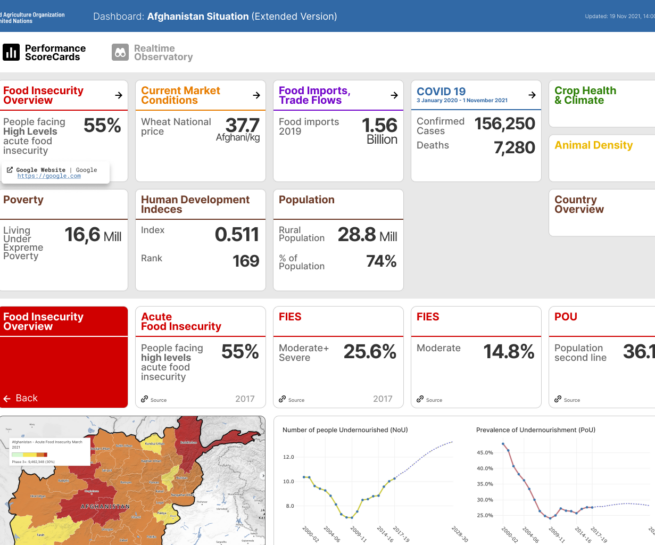The image size is (655, 545).
Task: Expand Food Insecurity Overview via its arrow
Action: 119,96
